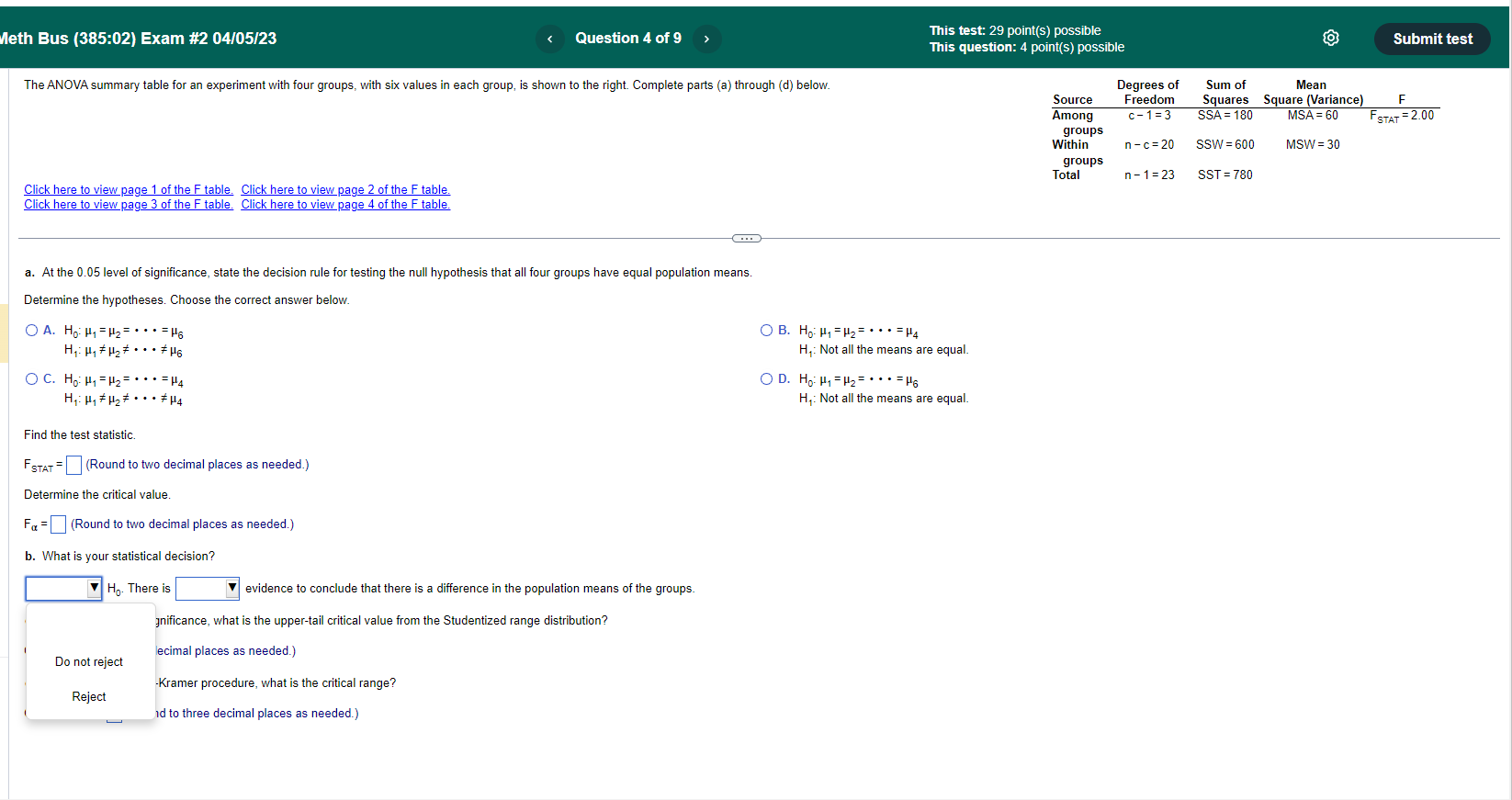Click the 'MSA = 60' table cell
Image resolution: width=1512 pixels, height=800 pixels.
point(1313,116)
